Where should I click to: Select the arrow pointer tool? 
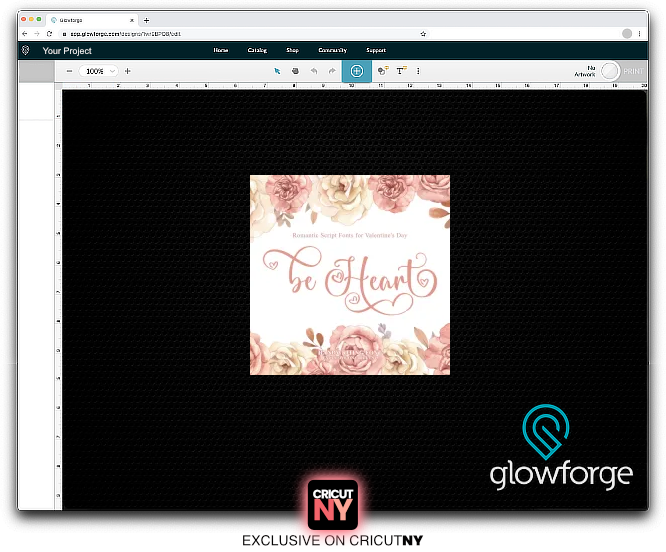tap(277, 71)
